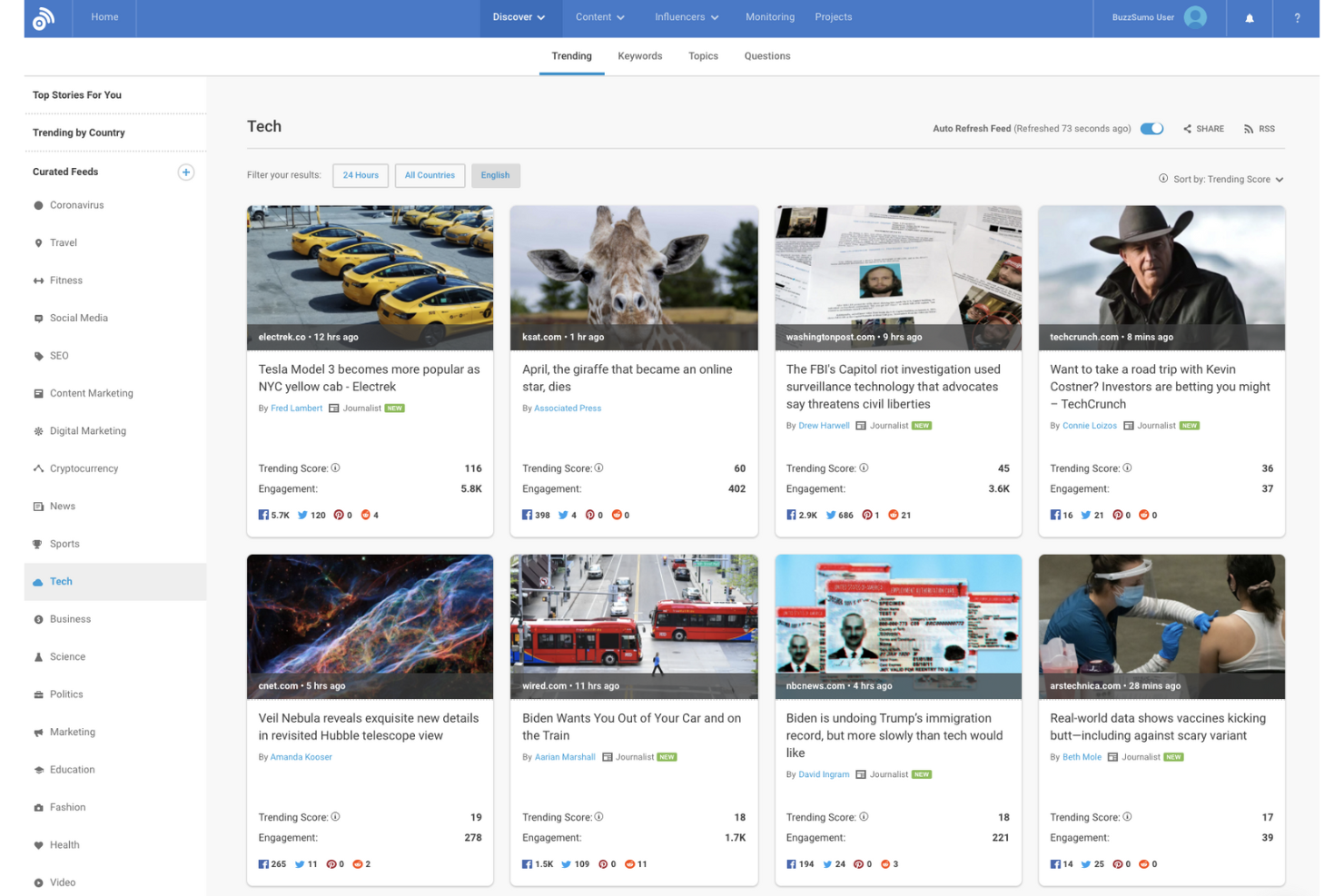The width and height of the screenshot is (1344, 896).
Task: Open author link Drew Harwell
Action: (825, 426)
